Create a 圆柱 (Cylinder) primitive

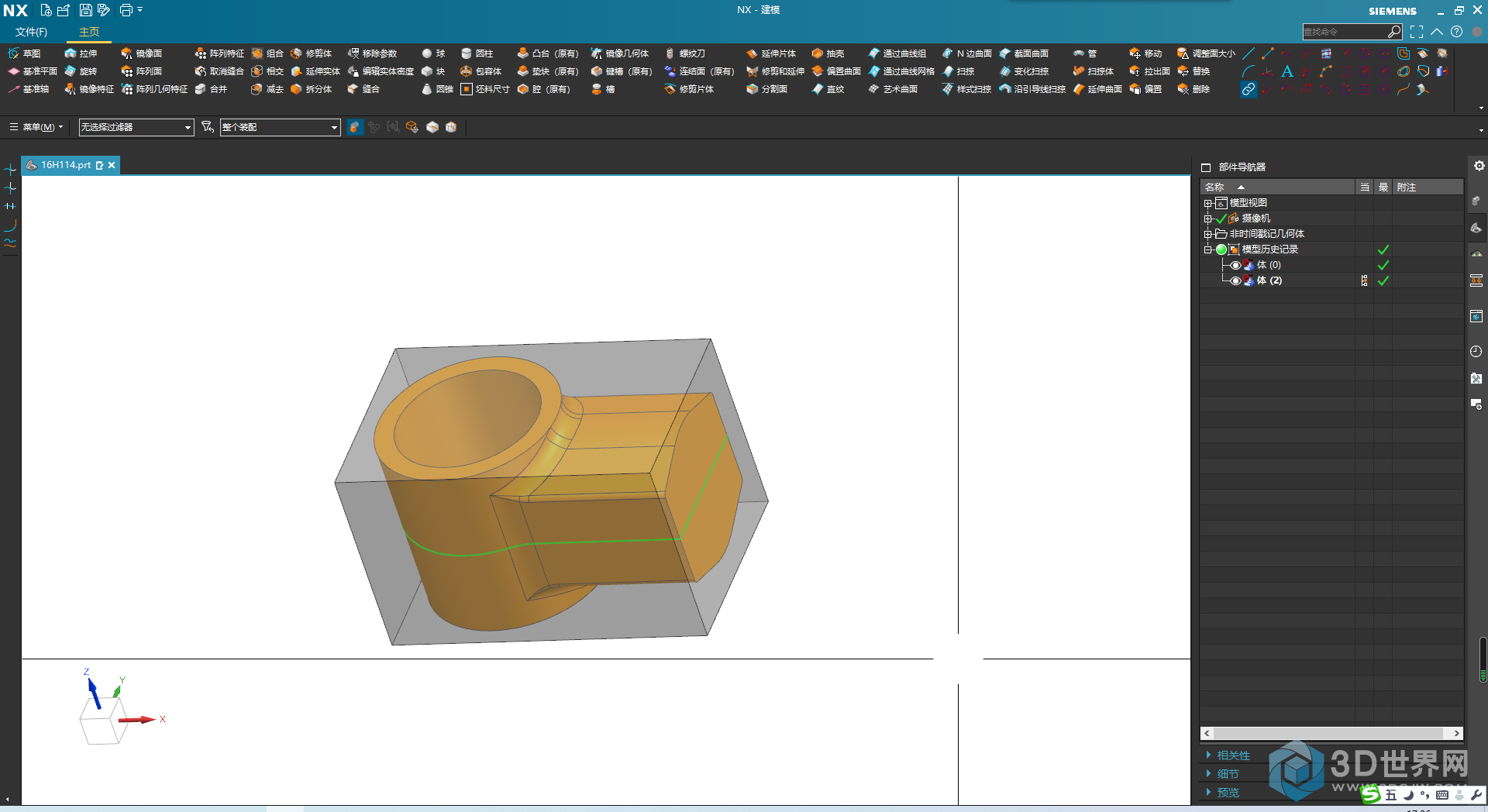477,53
